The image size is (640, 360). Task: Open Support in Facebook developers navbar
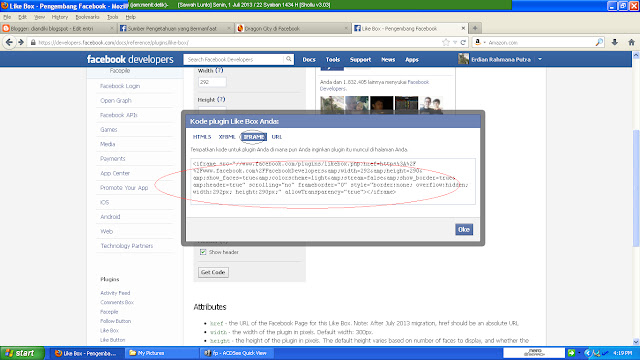[x=360, y=59]
